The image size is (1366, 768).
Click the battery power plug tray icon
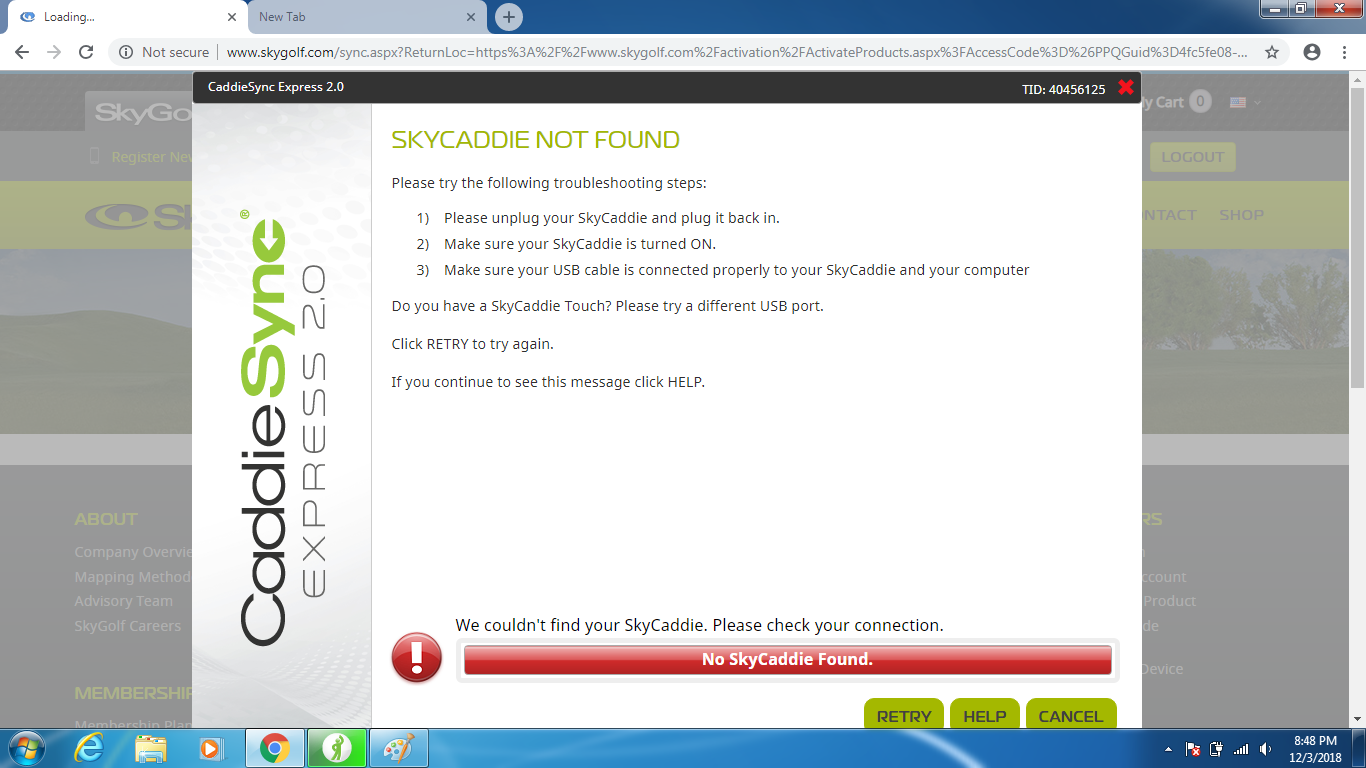(x=1216, y=749)
